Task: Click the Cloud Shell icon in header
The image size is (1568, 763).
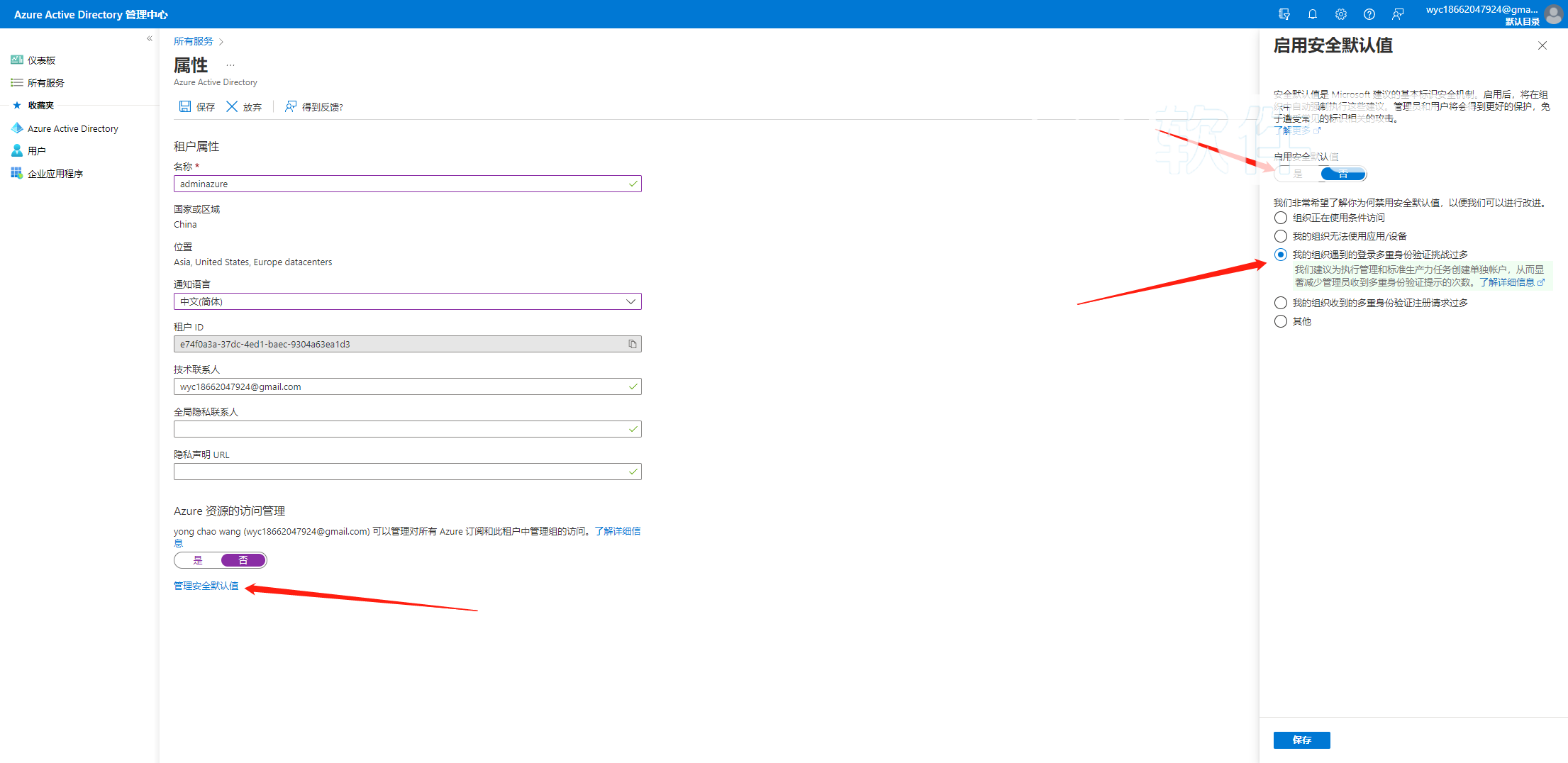Action: (1284, 14)
